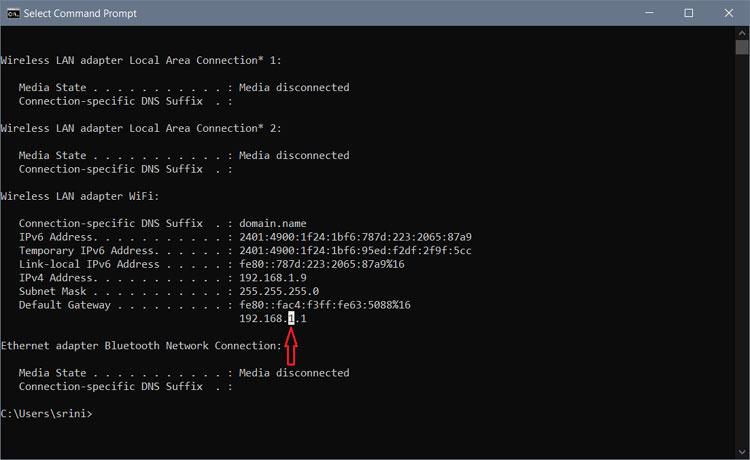Click the vertical scrollbar thumb

741,47
